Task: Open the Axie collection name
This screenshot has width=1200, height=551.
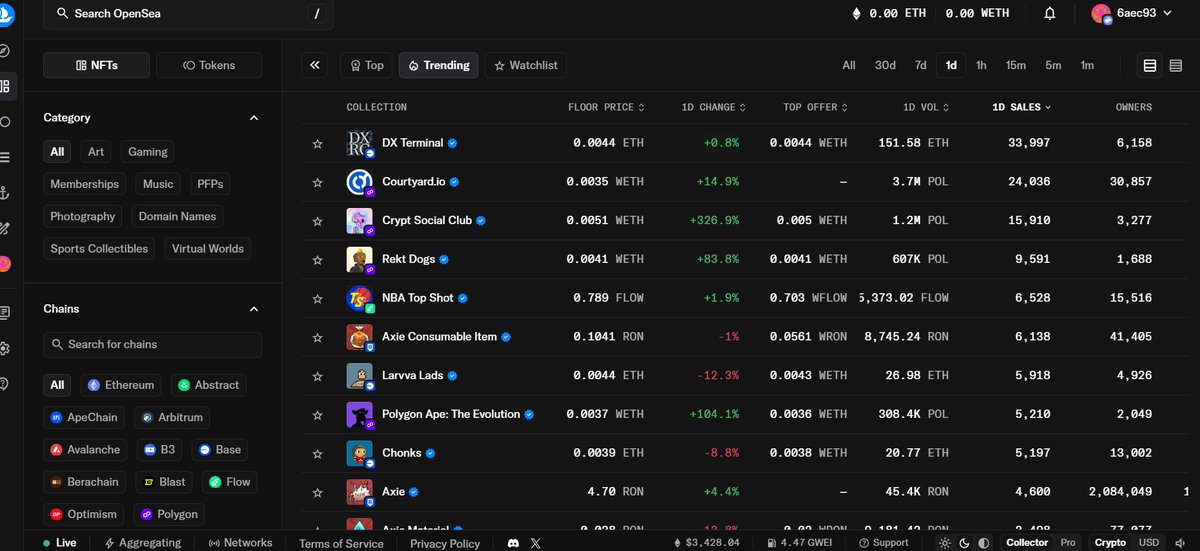Action: [x=394, y=492]
